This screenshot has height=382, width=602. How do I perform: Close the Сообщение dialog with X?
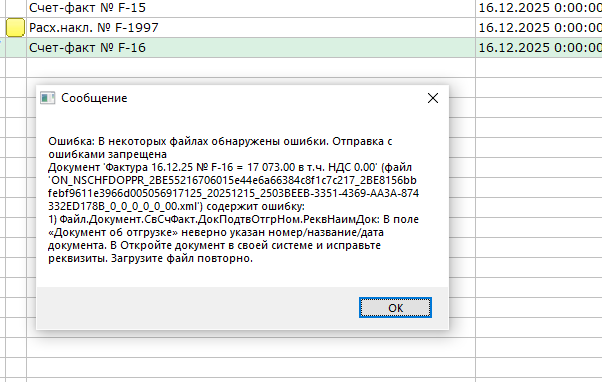click(433, 98)
